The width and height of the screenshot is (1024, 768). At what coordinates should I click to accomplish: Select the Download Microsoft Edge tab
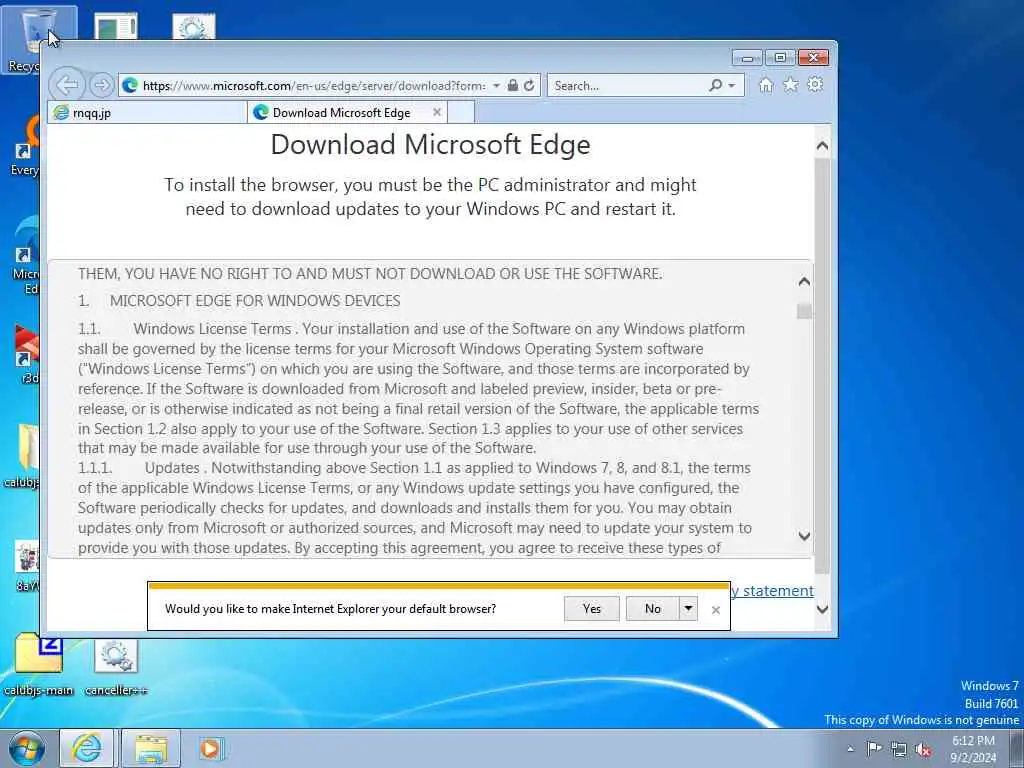coord(347,112)
